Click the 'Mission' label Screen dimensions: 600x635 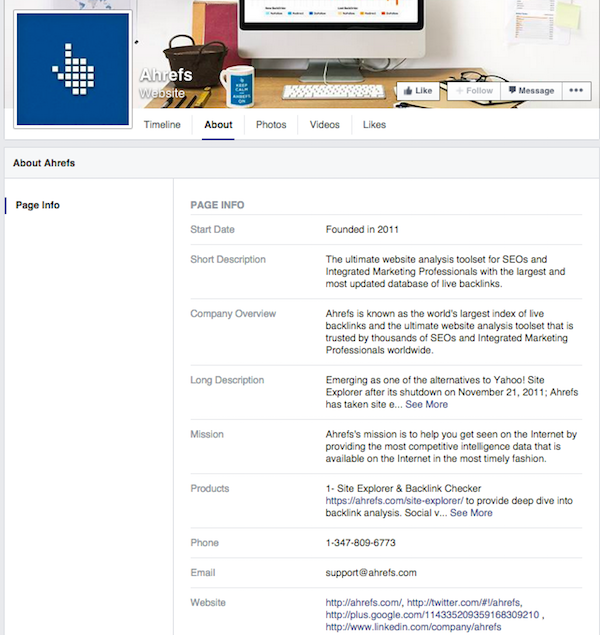point(207,435)
